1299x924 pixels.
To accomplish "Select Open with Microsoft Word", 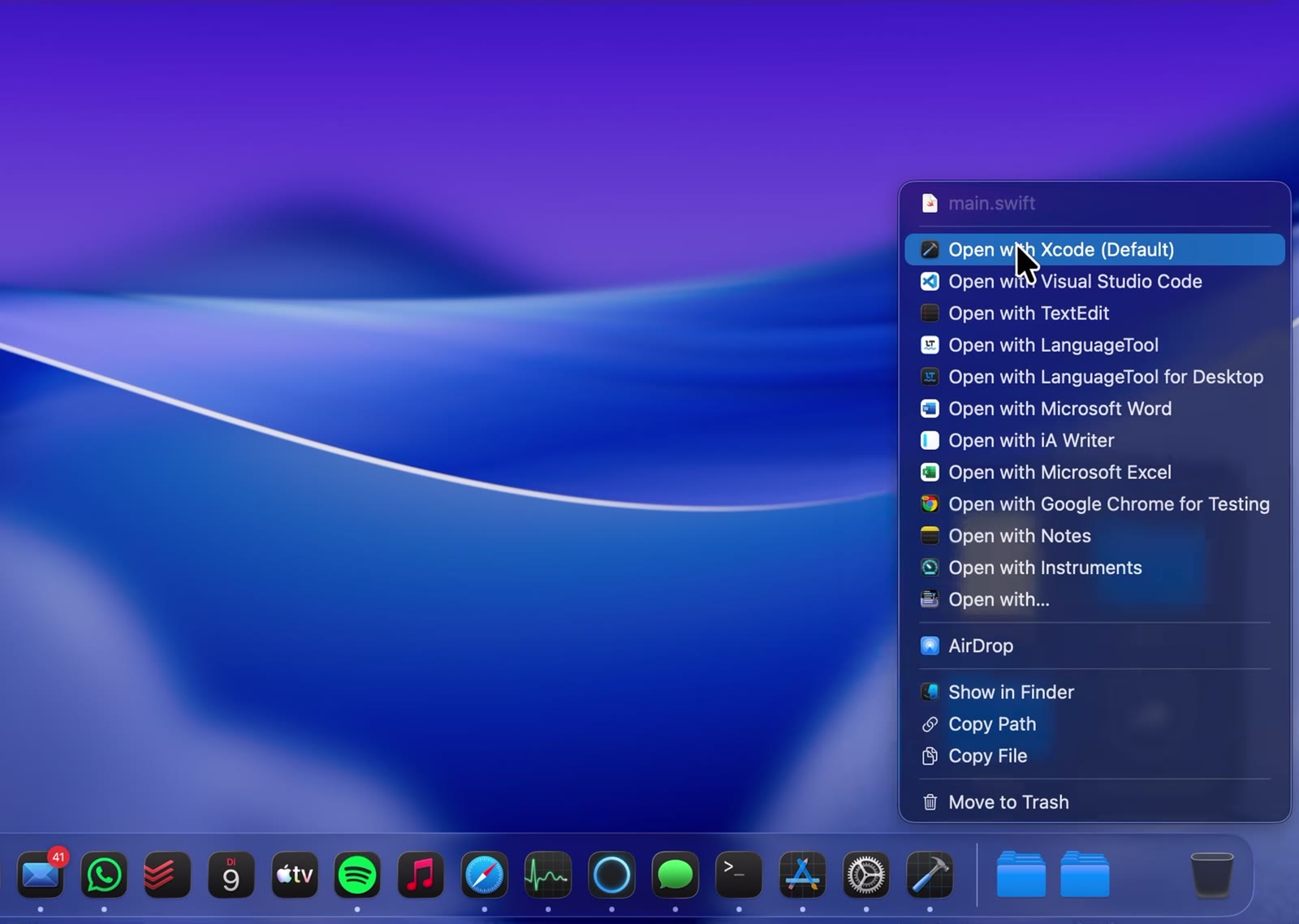I will coord(1094,408).
